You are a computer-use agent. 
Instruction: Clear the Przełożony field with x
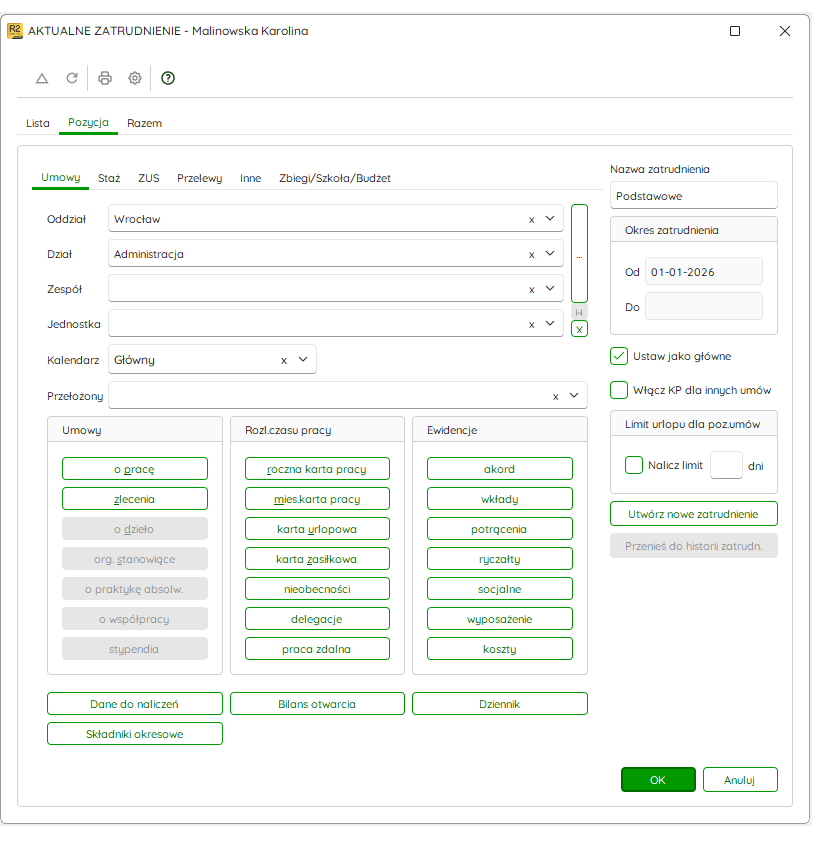[x=556, y=396]
